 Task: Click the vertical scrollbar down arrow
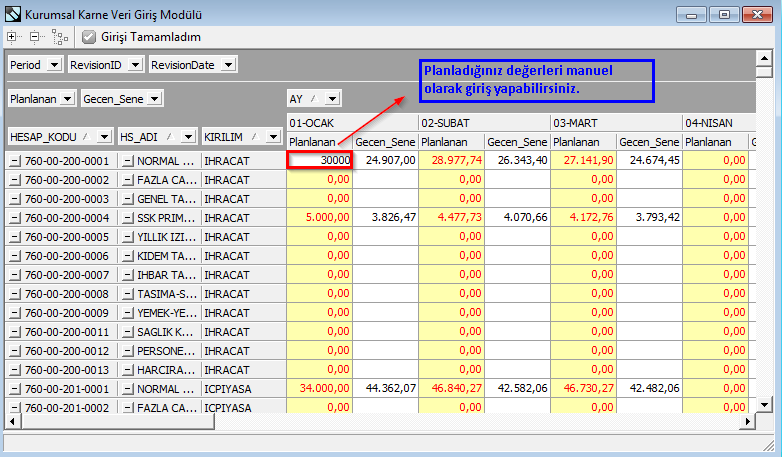[764, 405]
